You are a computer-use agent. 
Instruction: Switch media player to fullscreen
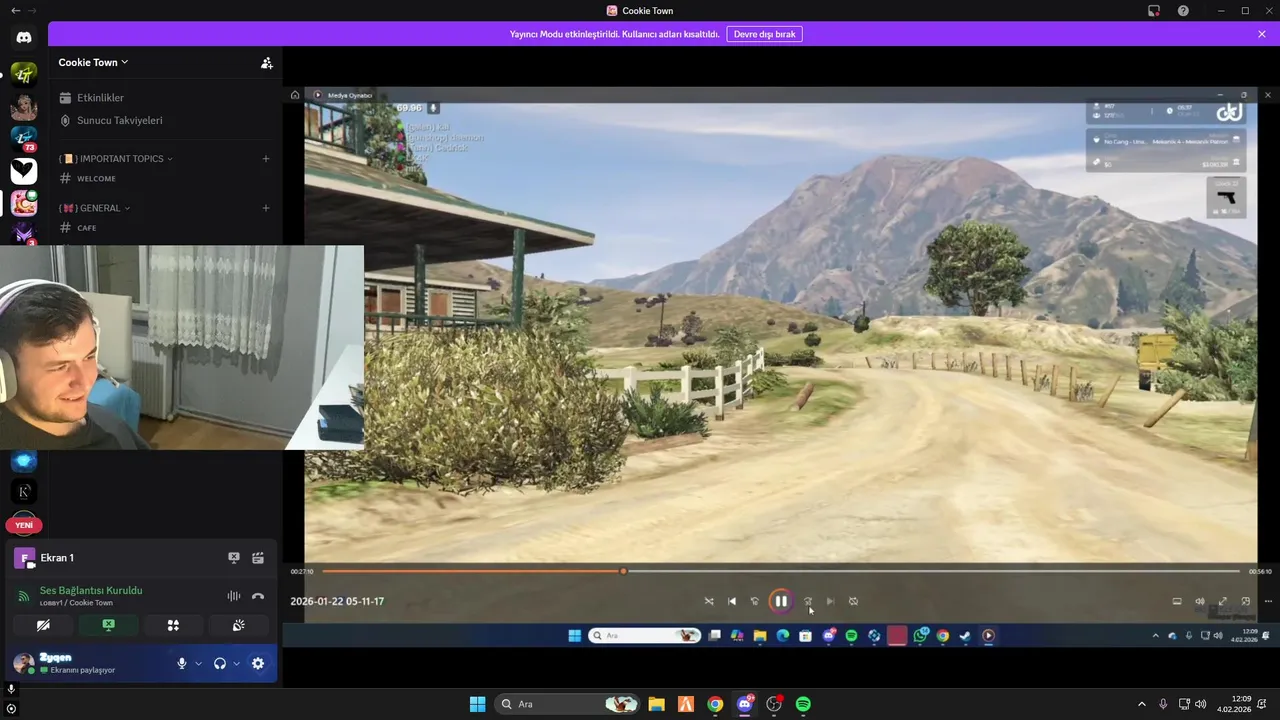1222,601
